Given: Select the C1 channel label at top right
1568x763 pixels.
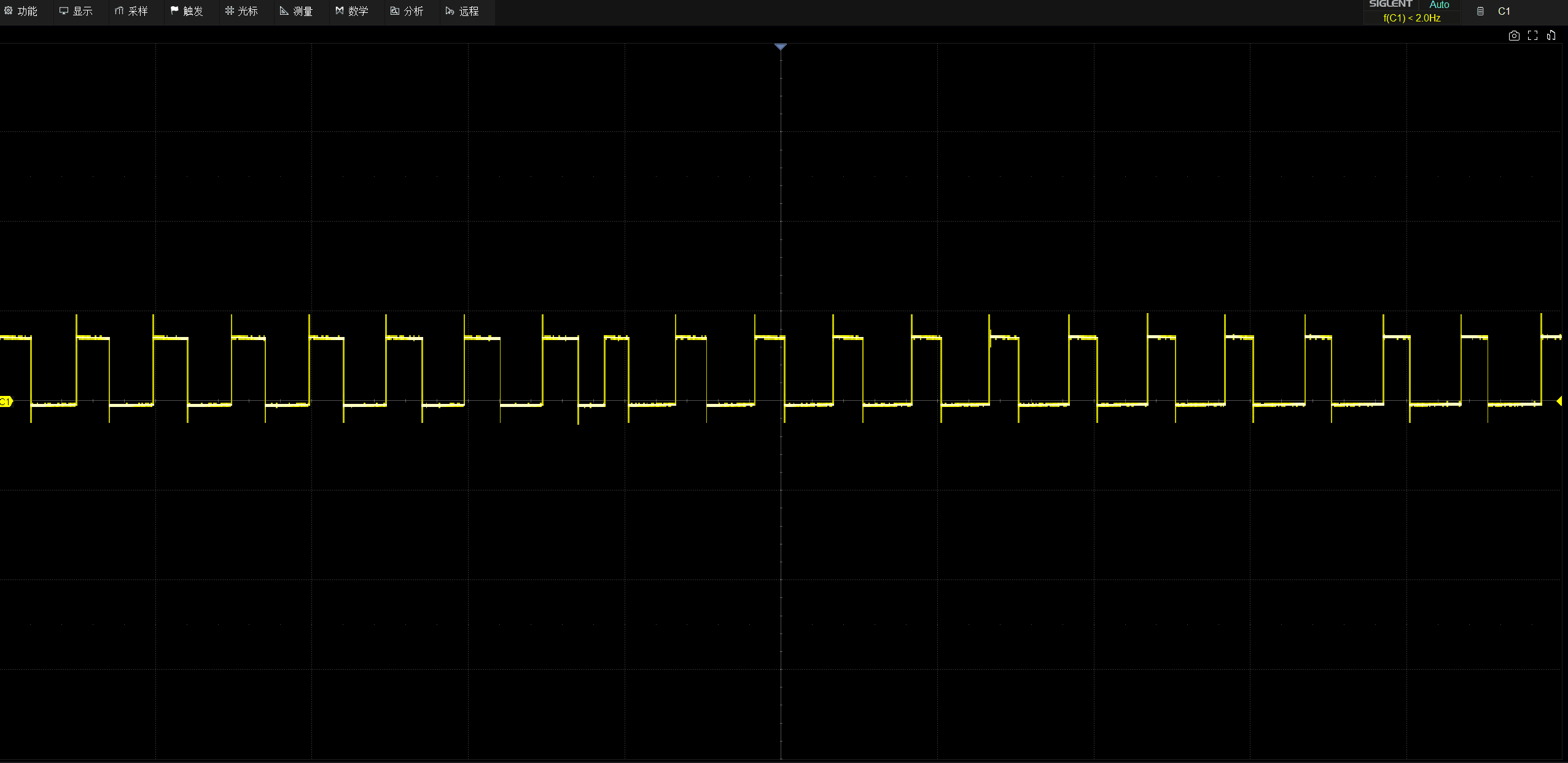Looking at the screenshot, I should pyautogui.click(x=1504, y=11).
